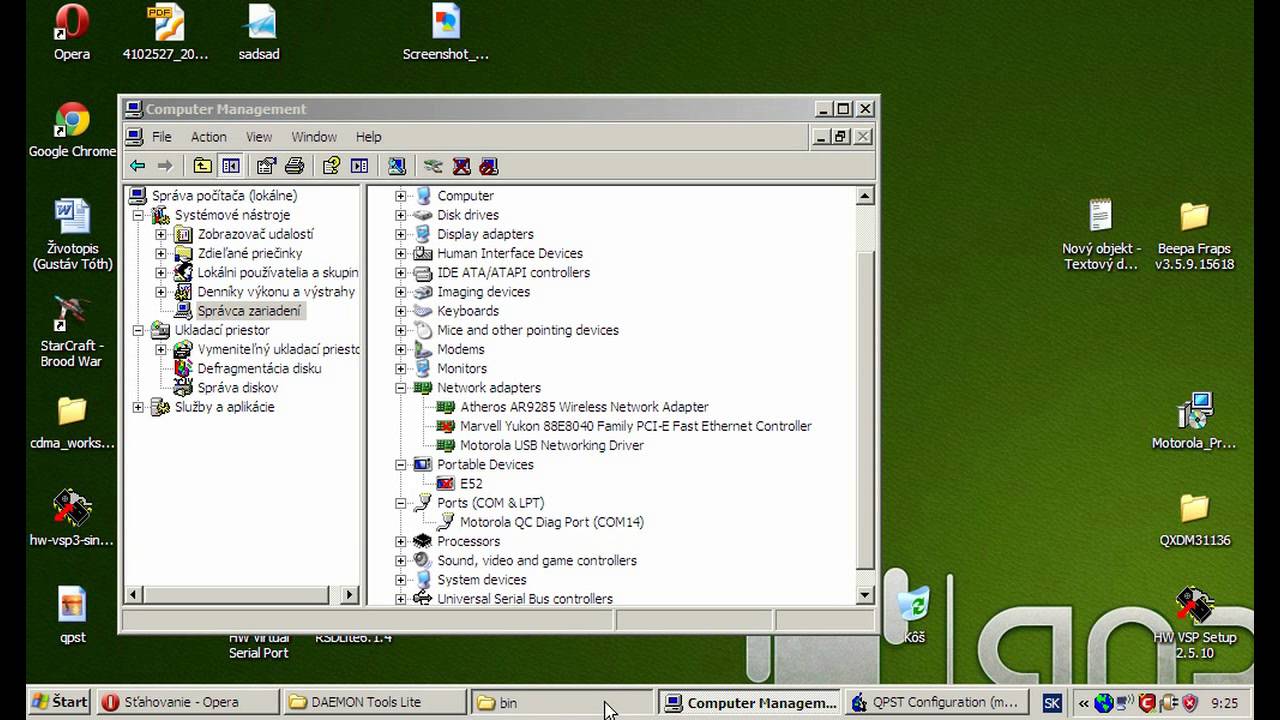Screen dimensions: 1280x720
Task: Open the Help menu
Action: [368, 137]
